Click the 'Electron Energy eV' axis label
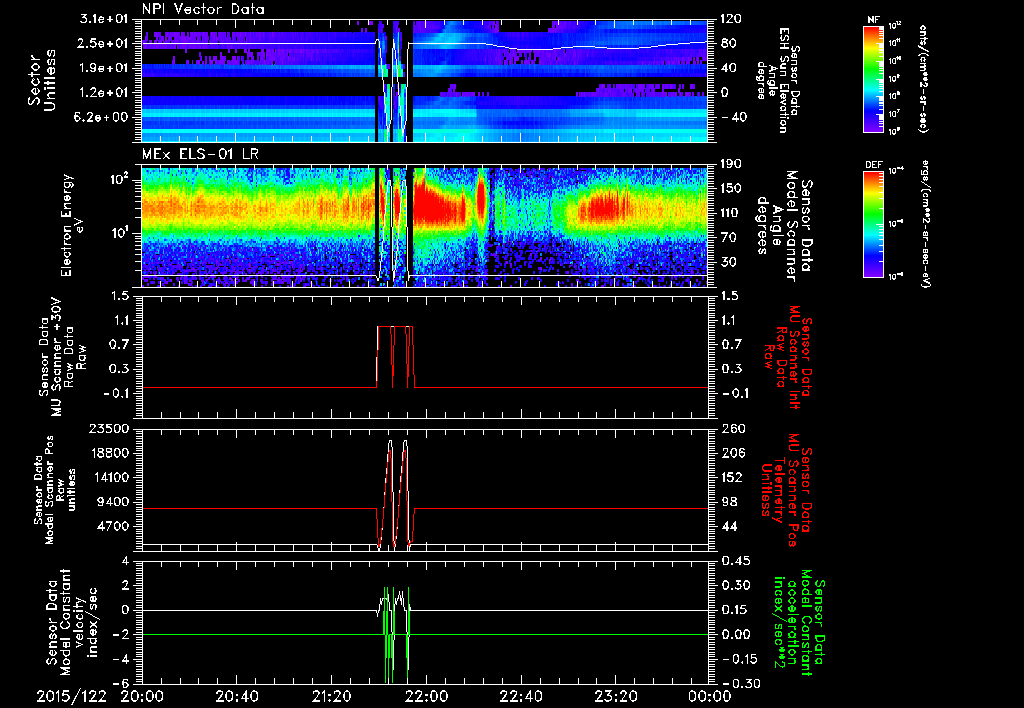1024x708 pixels. tap(75, 225)
